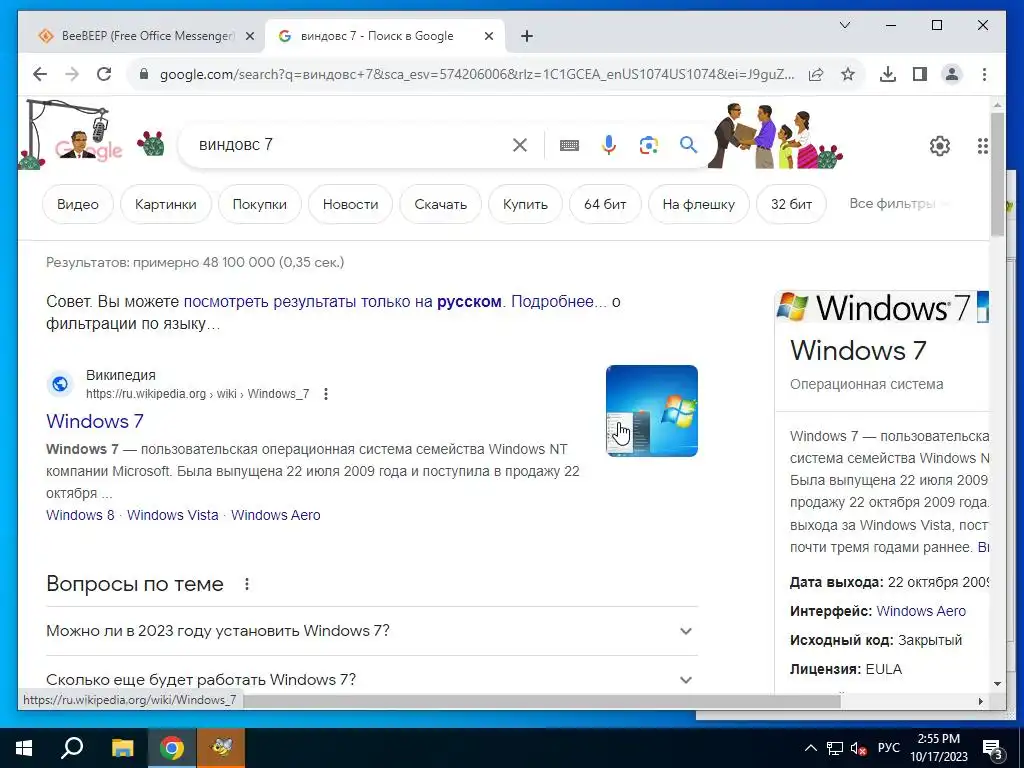1024x768 pixels.
Task: Expand Сколько еще будет работать Windows 7 question
Action: [372, 680]
